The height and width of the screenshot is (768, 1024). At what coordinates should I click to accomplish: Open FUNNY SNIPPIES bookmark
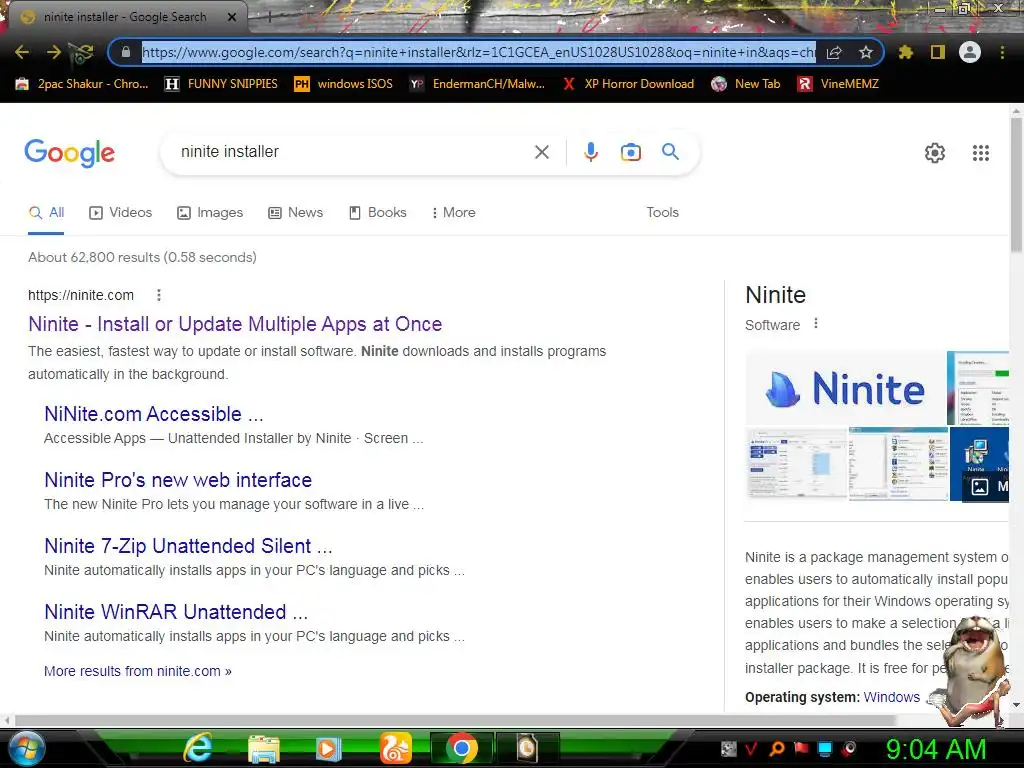coord(221,84)
